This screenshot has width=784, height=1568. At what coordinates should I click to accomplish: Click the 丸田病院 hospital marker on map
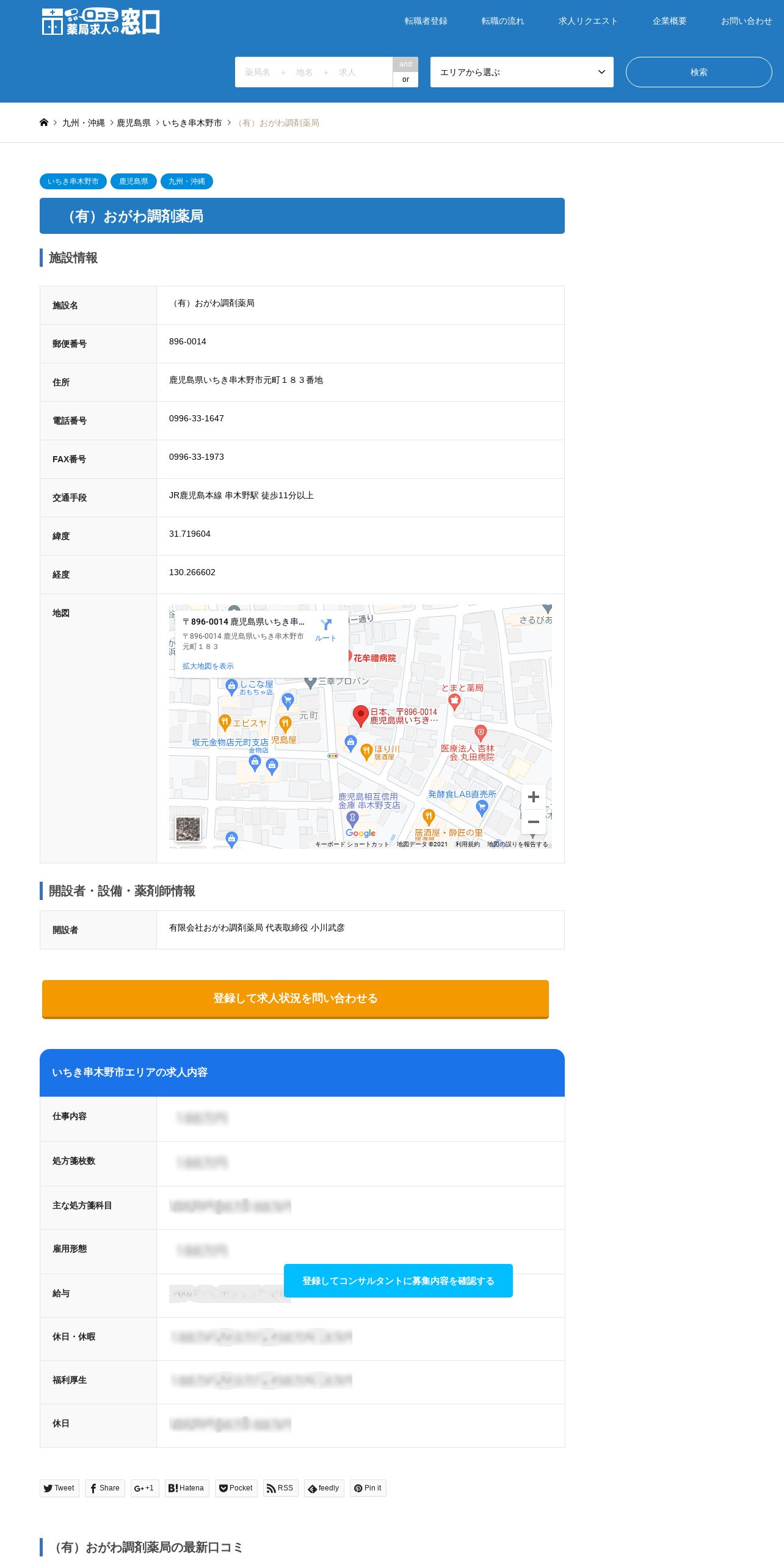point(481,733)
